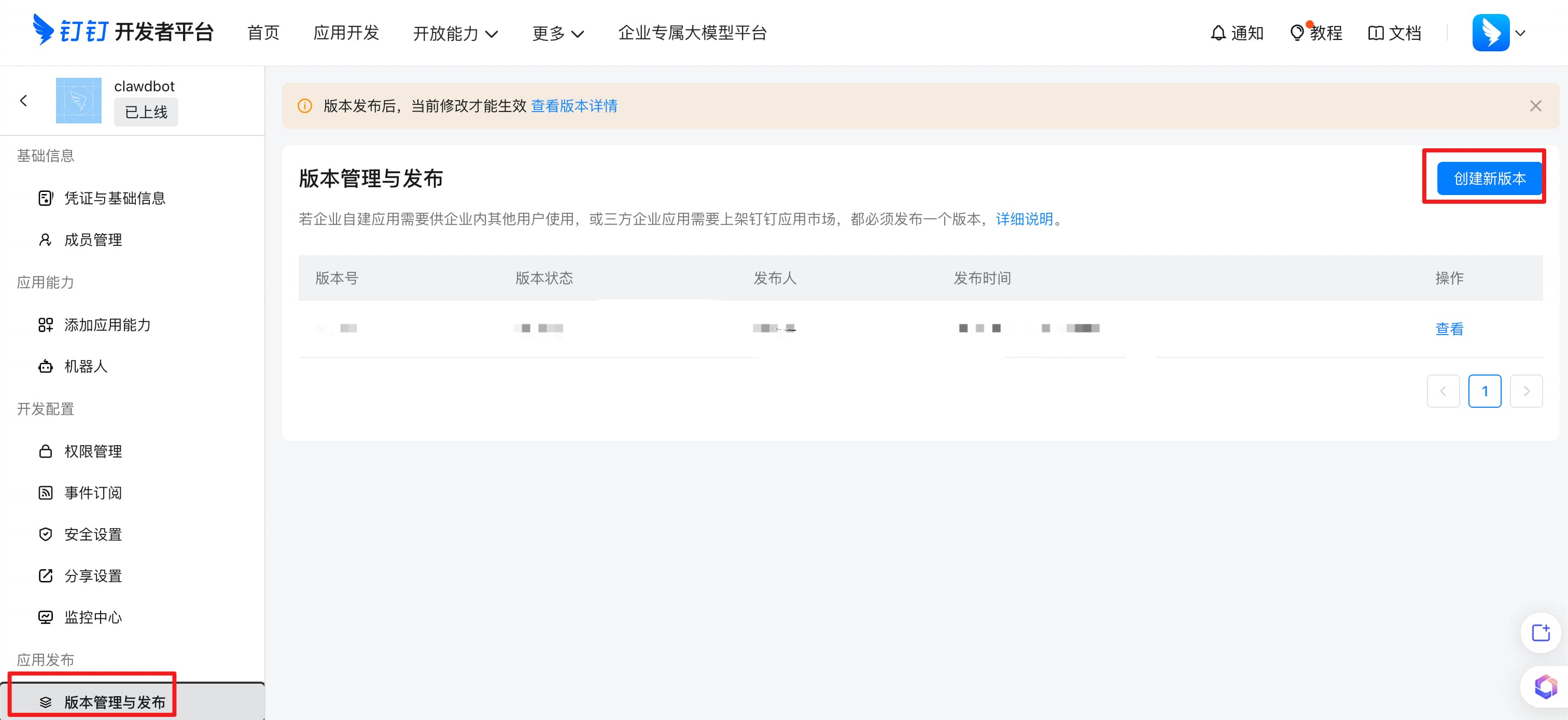
Task: Go to 应用开发 navigation tab
Action: 346,33
